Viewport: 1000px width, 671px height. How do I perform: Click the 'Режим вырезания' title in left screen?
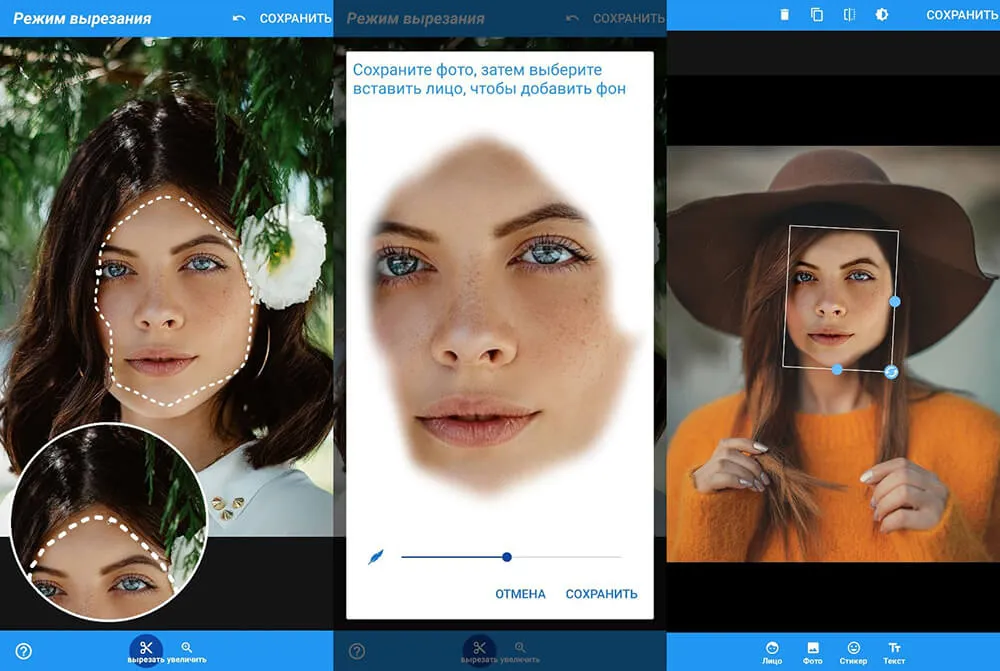82,18
